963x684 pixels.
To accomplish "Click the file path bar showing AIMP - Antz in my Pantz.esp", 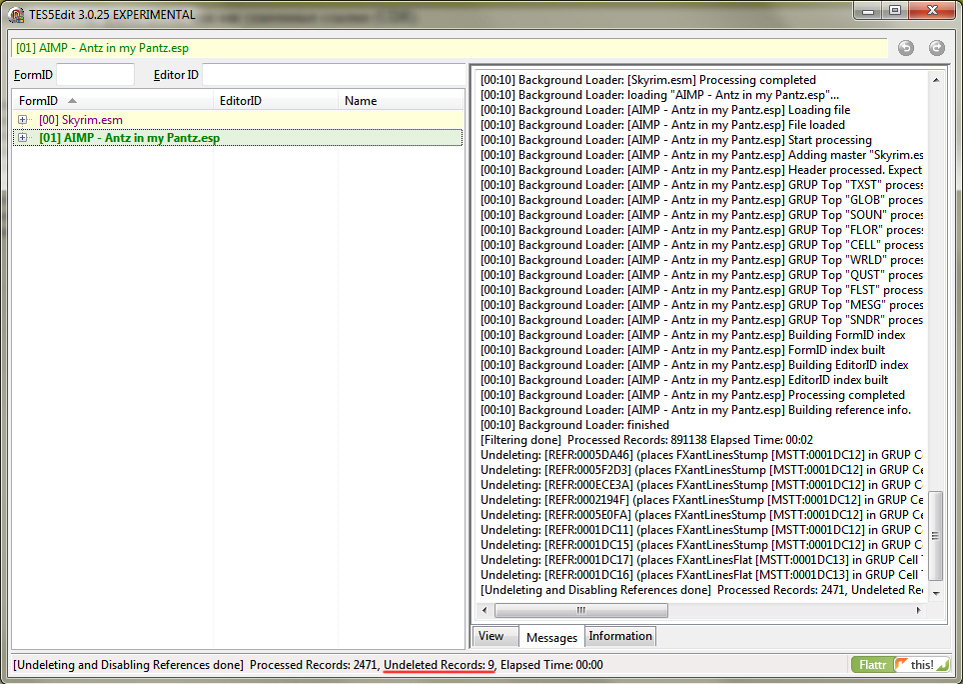I will [x=449, y=48].
